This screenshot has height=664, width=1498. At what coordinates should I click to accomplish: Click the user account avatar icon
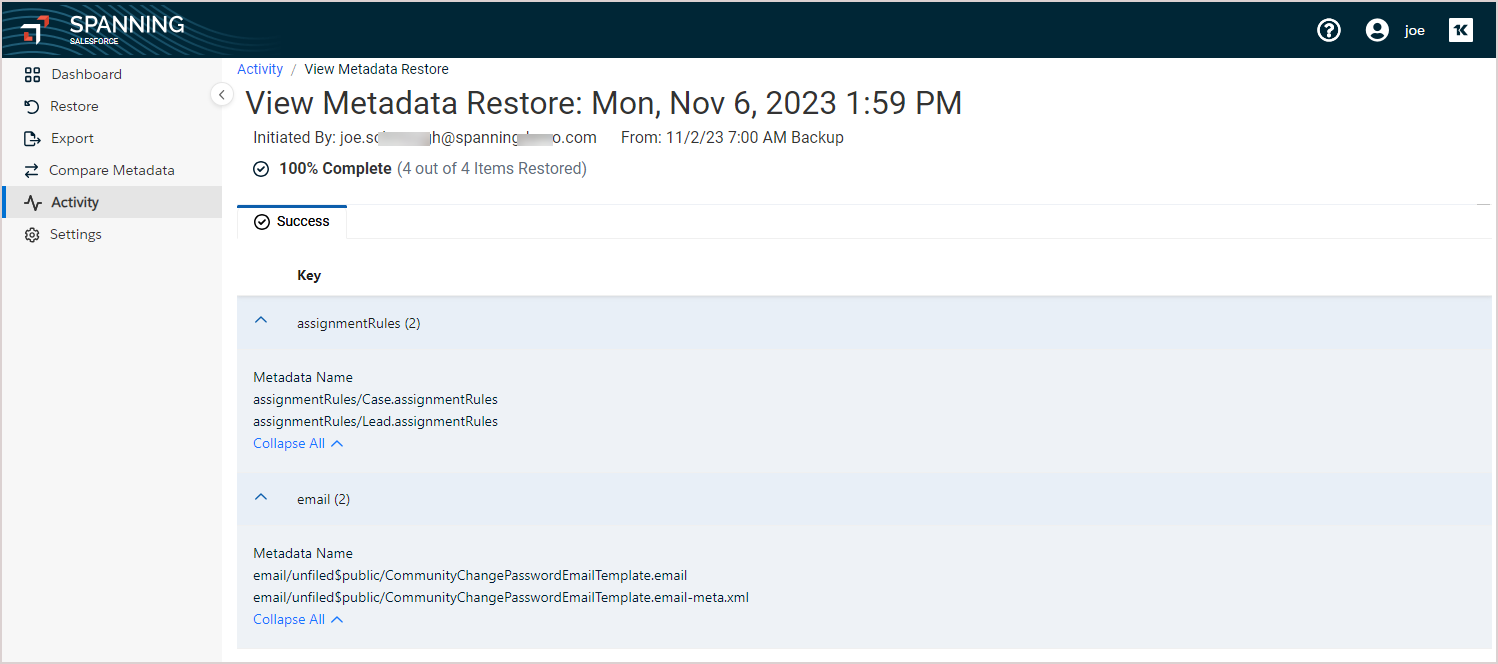pos(1377,30)
